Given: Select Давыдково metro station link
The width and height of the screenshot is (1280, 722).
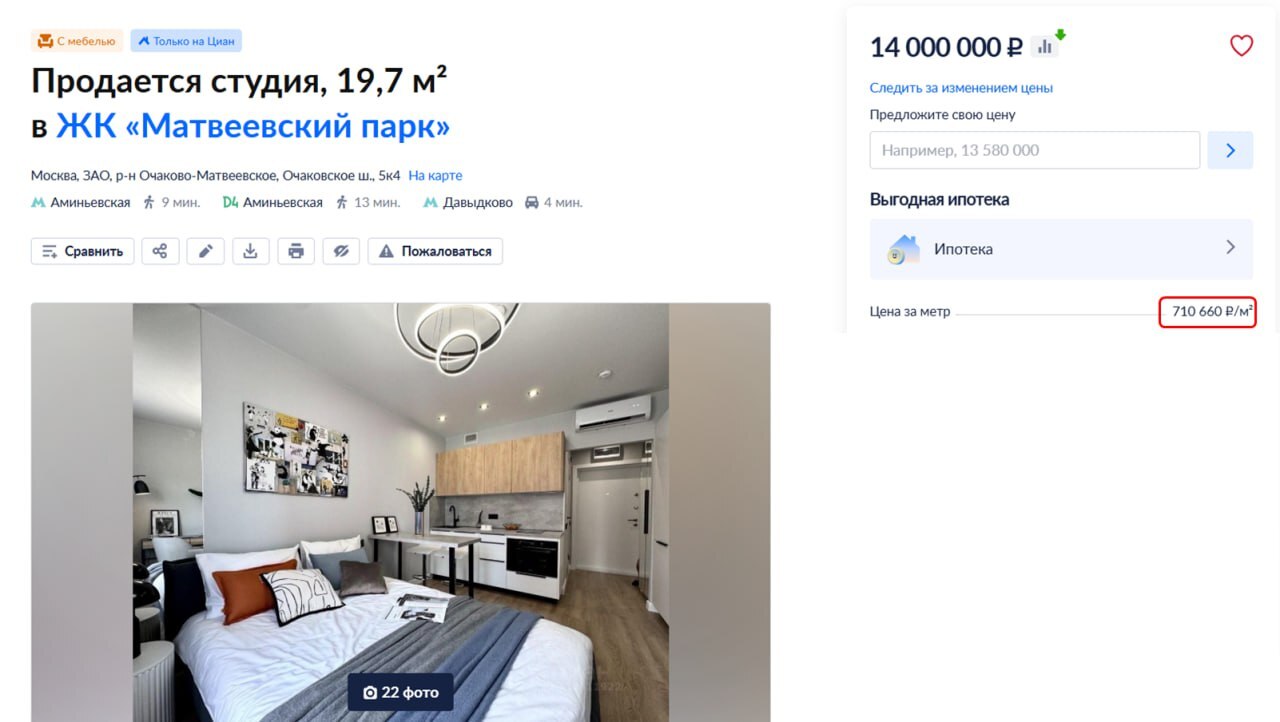Looking at the screenshot, I should click(478, 202).
